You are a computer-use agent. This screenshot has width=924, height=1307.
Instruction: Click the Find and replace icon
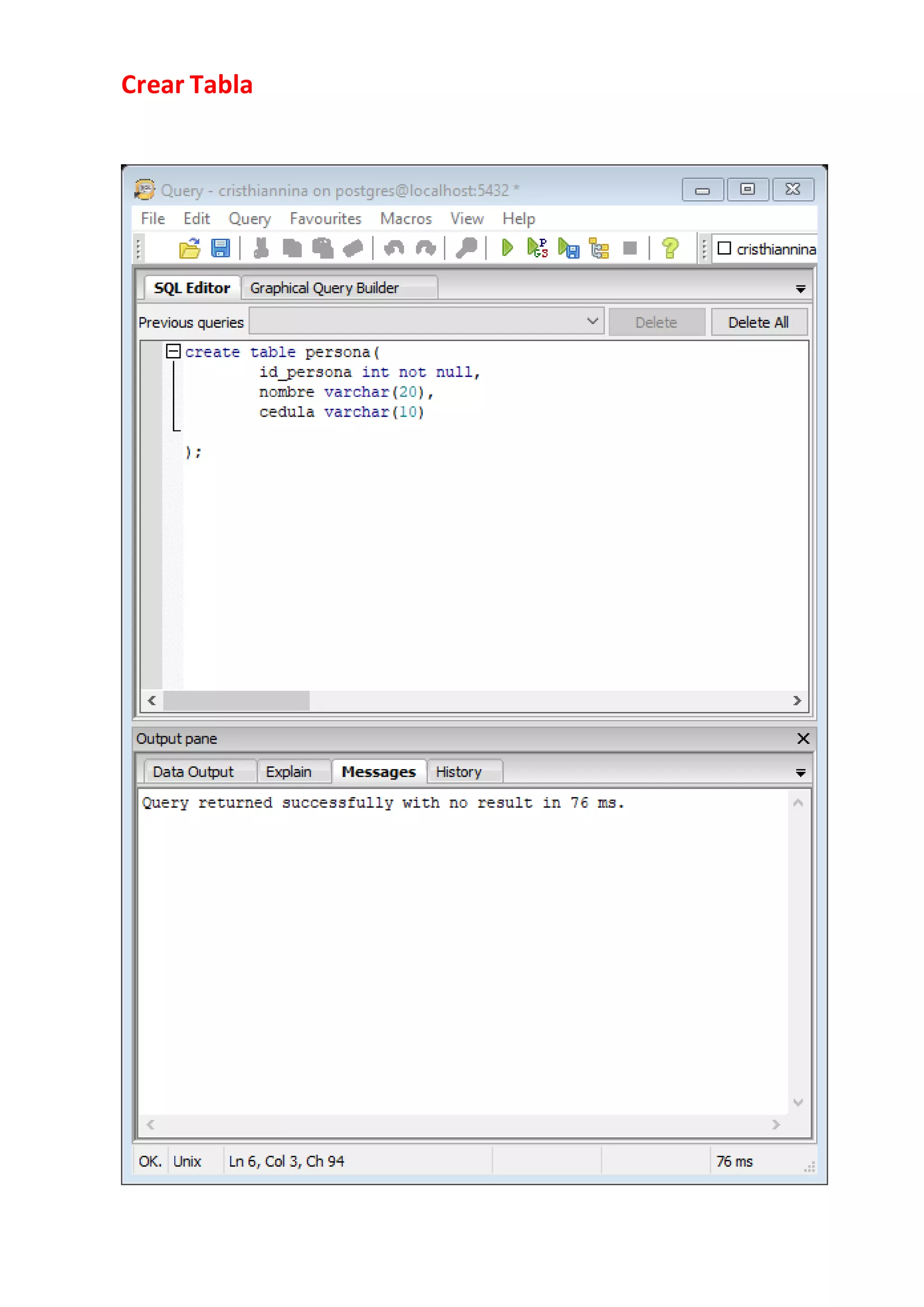coord(466,248)
